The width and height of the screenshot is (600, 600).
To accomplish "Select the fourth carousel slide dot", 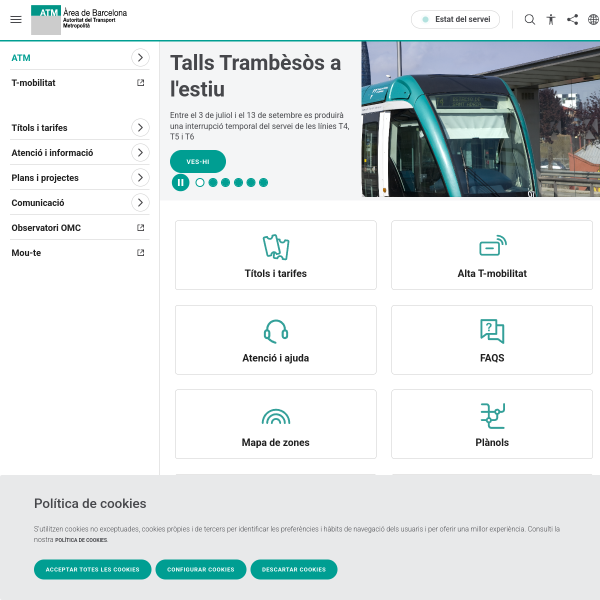I will (238, 183).
